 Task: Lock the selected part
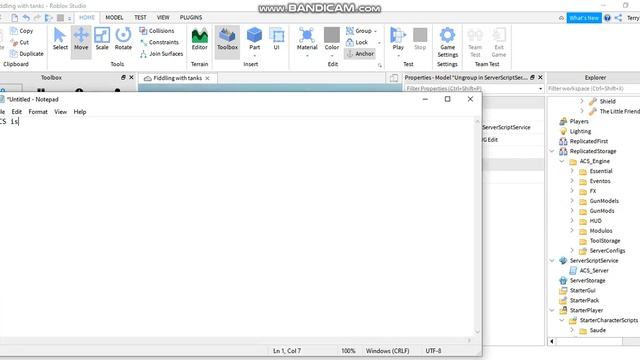pos(357,42)
